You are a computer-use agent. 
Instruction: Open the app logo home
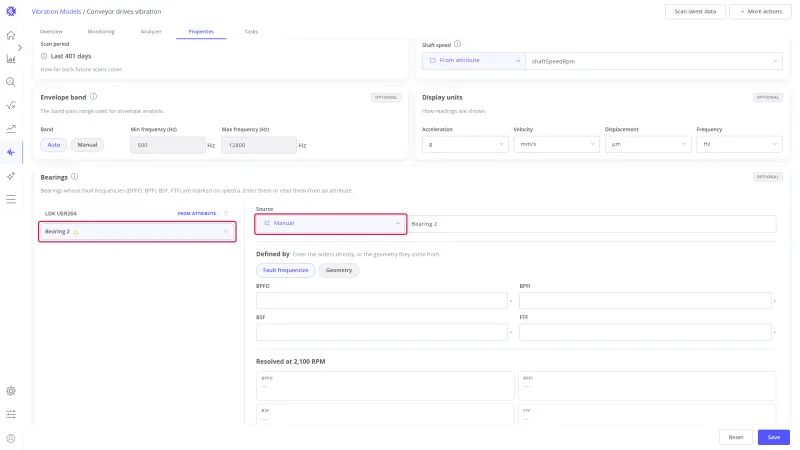[11, 11]
